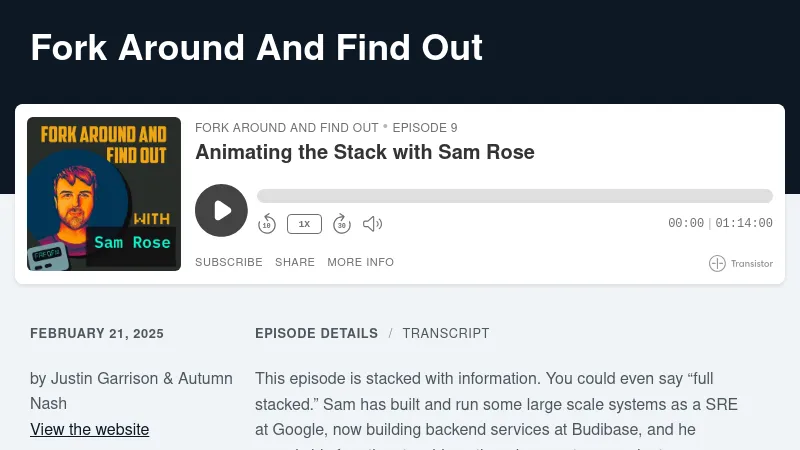Screen dimensions: 800x450
Task: Change the 1X playback speed
Action: 304,224
